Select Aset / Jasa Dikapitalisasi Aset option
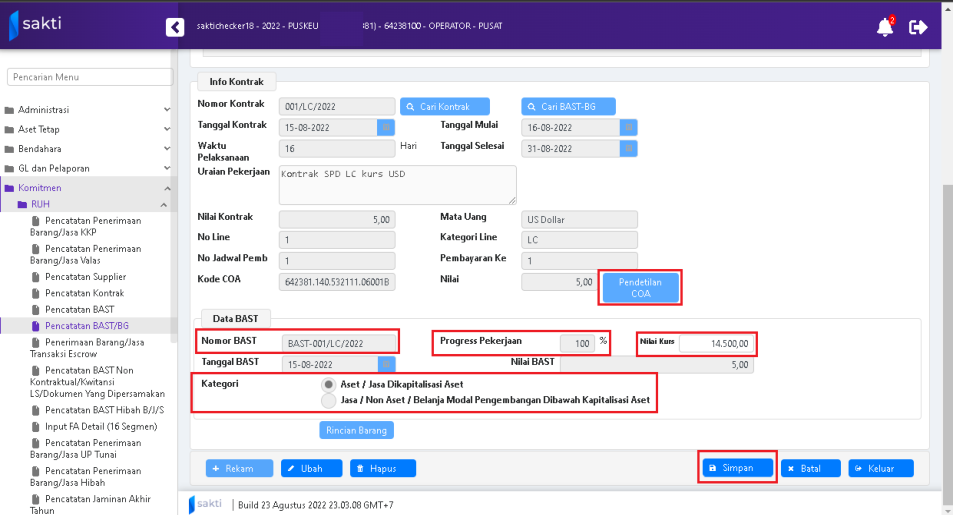This screenshot has height=517, width=953. (328, 384)
